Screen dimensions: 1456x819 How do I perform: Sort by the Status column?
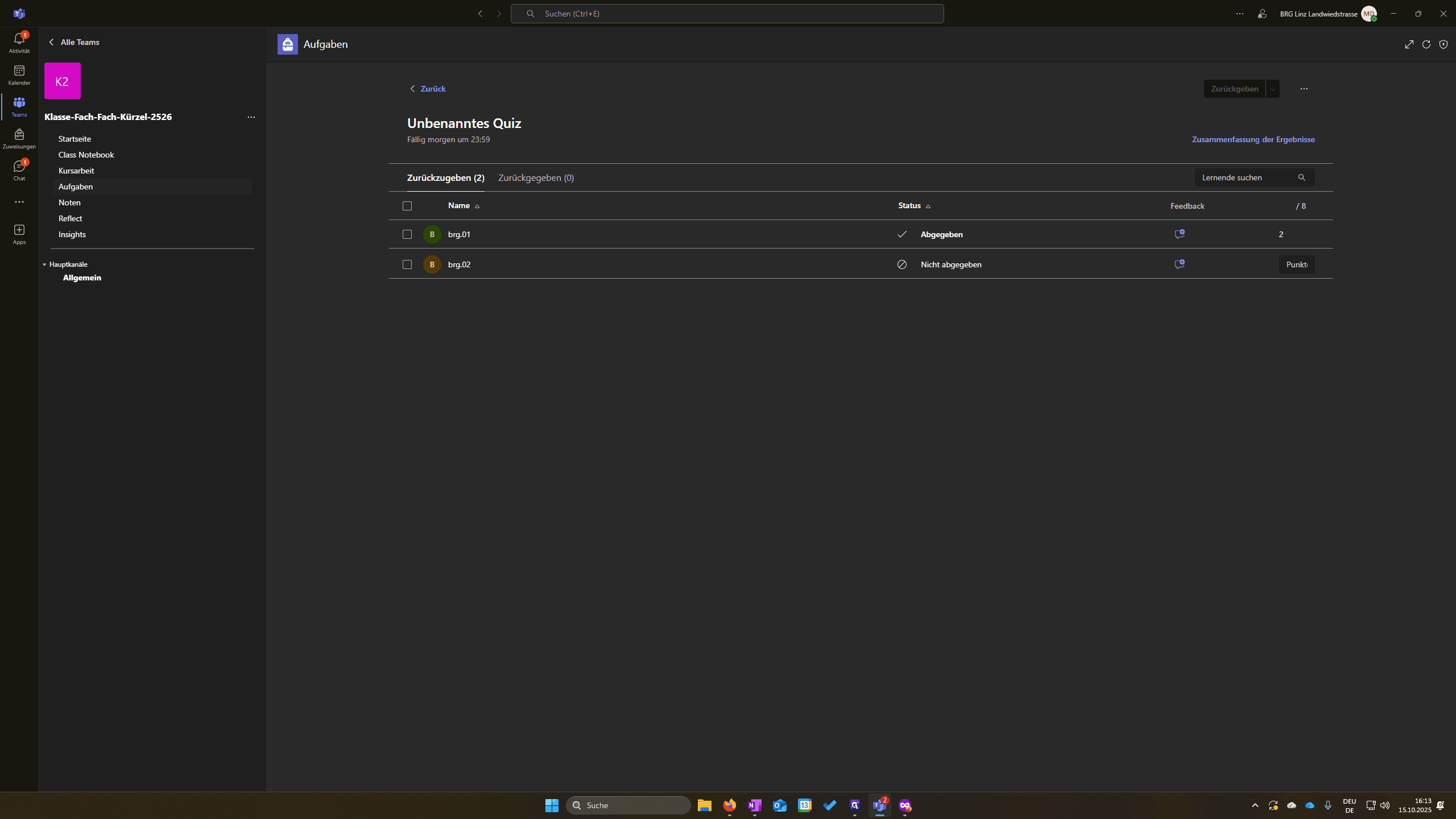pyautogui.click(x=915, y=206)
